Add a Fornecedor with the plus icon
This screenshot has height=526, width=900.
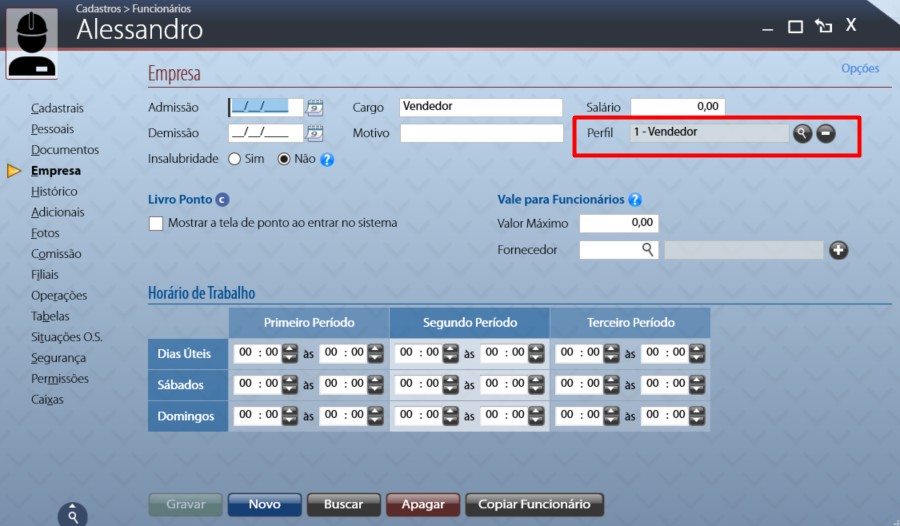pyautogui.click(x=838, y=250)
